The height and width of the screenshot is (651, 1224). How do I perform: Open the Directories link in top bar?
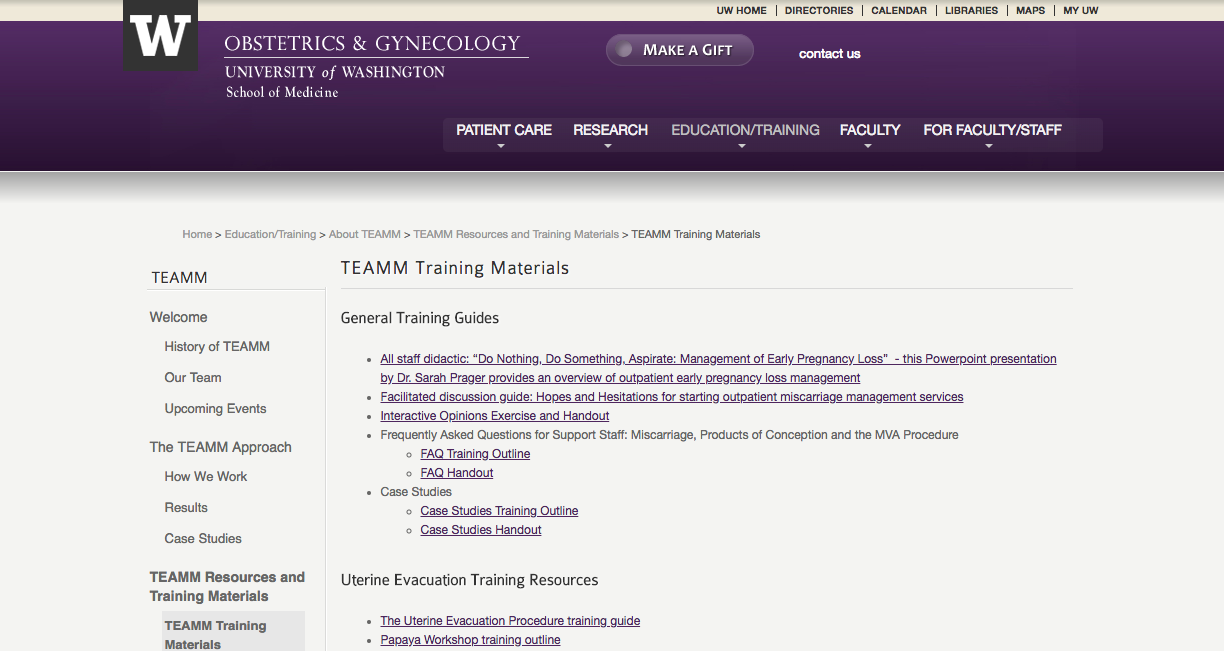click(x=819, y=10)
